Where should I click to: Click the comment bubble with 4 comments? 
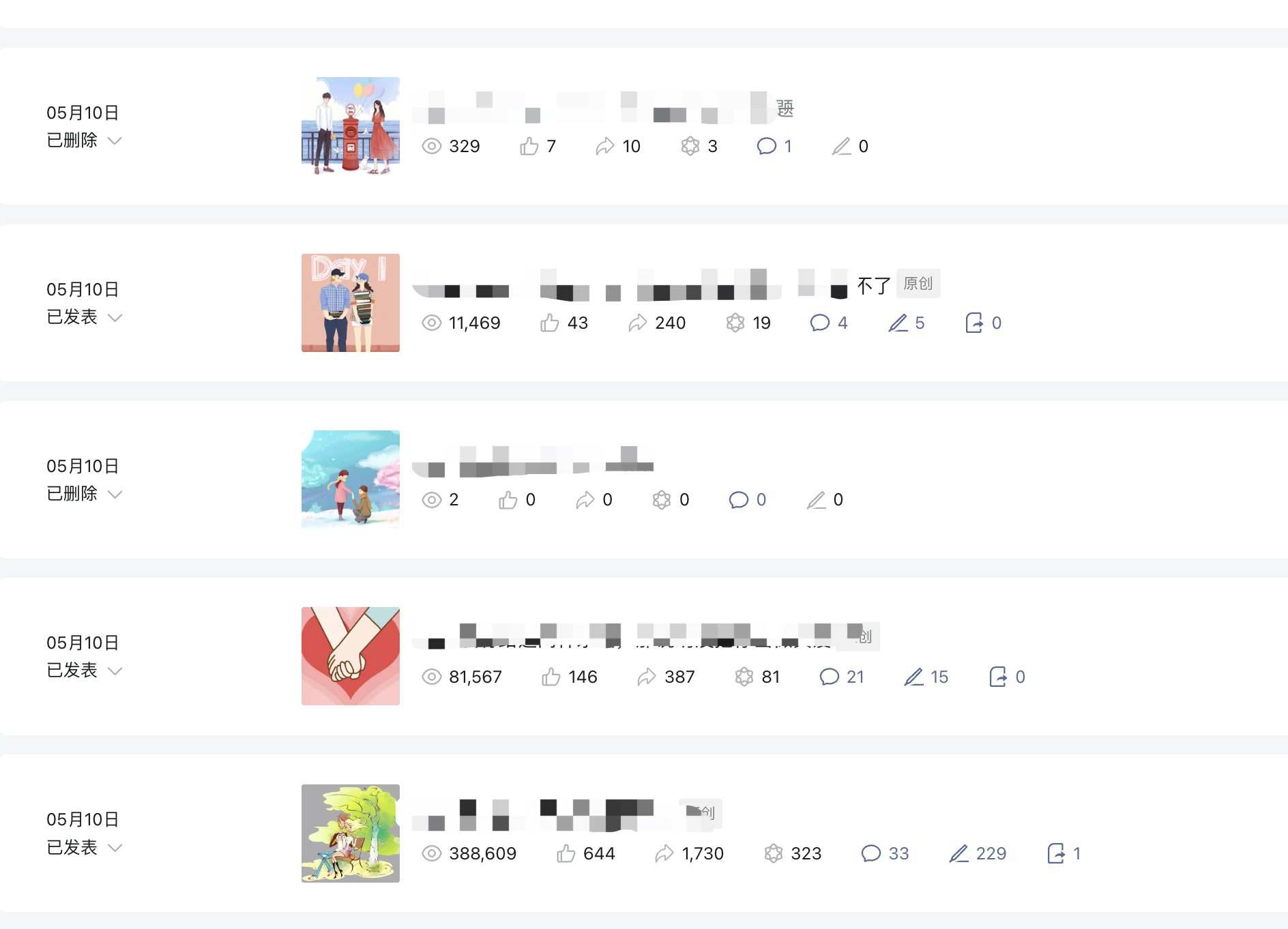point(819,323)
